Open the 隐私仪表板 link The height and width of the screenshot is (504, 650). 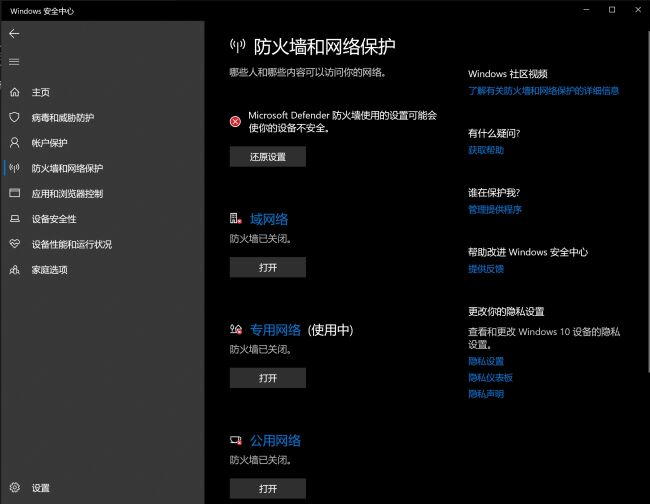(x=490, y=377)
